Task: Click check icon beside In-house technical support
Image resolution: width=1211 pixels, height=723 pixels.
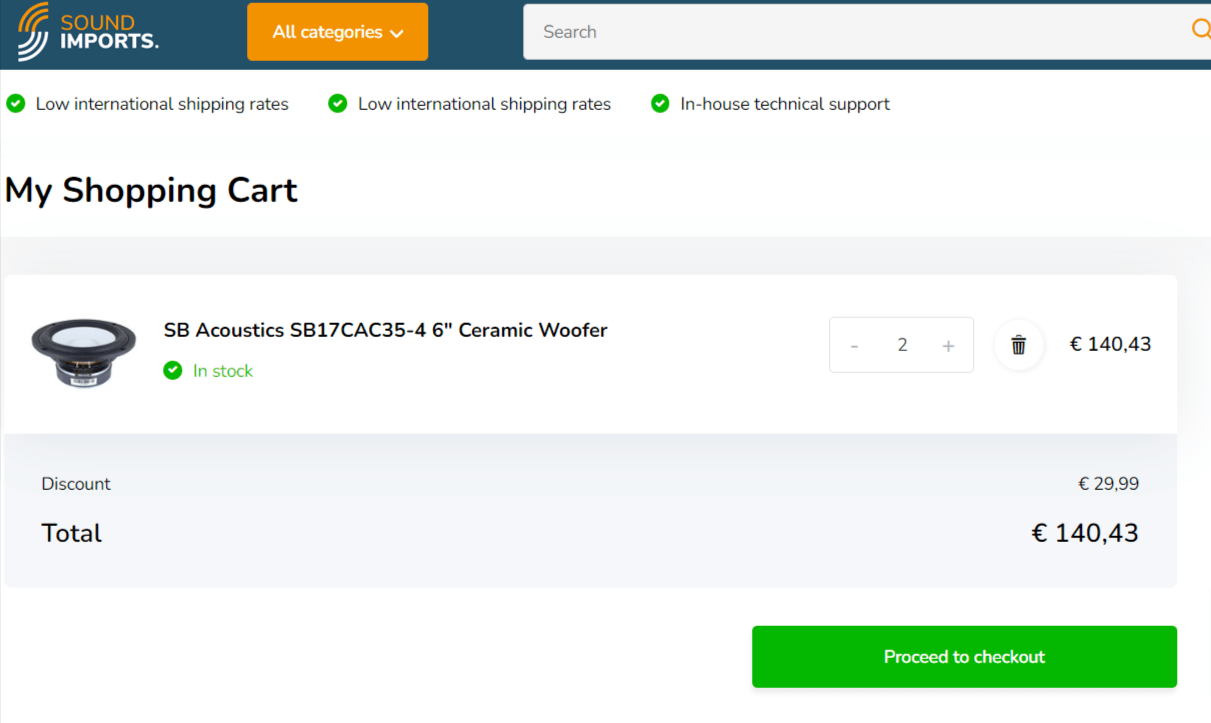Action: [660, 103]
